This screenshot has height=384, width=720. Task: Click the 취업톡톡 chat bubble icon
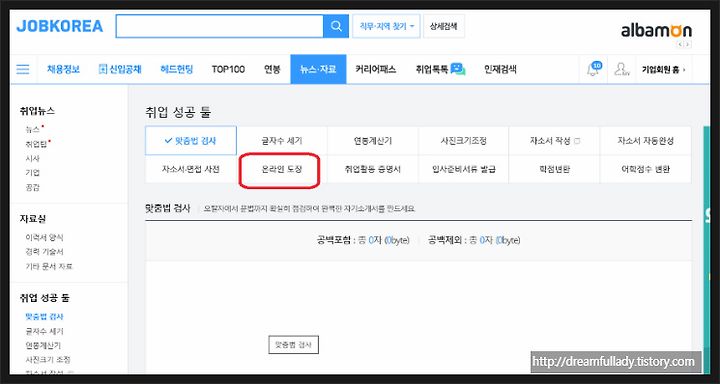click(458, 69)
